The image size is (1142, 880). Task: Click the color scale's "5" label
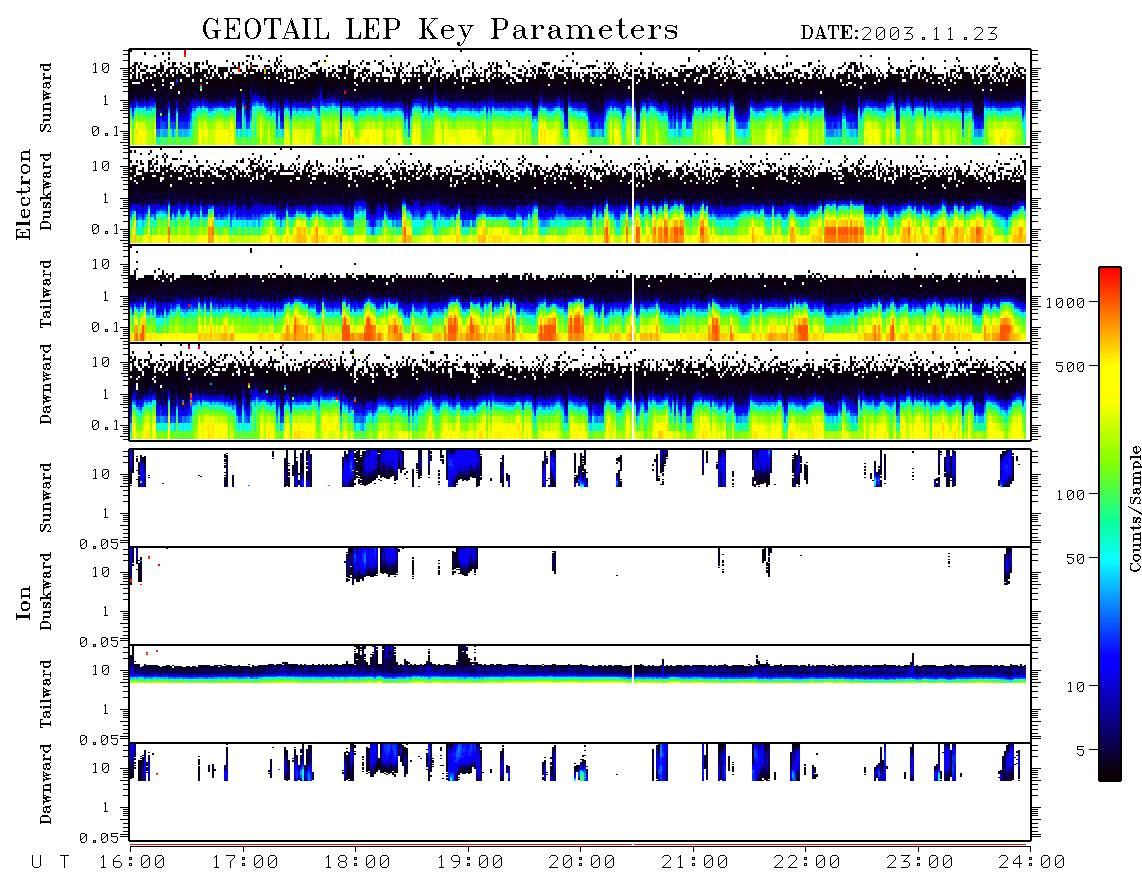pyautogui.click(x=1081, y=751)
